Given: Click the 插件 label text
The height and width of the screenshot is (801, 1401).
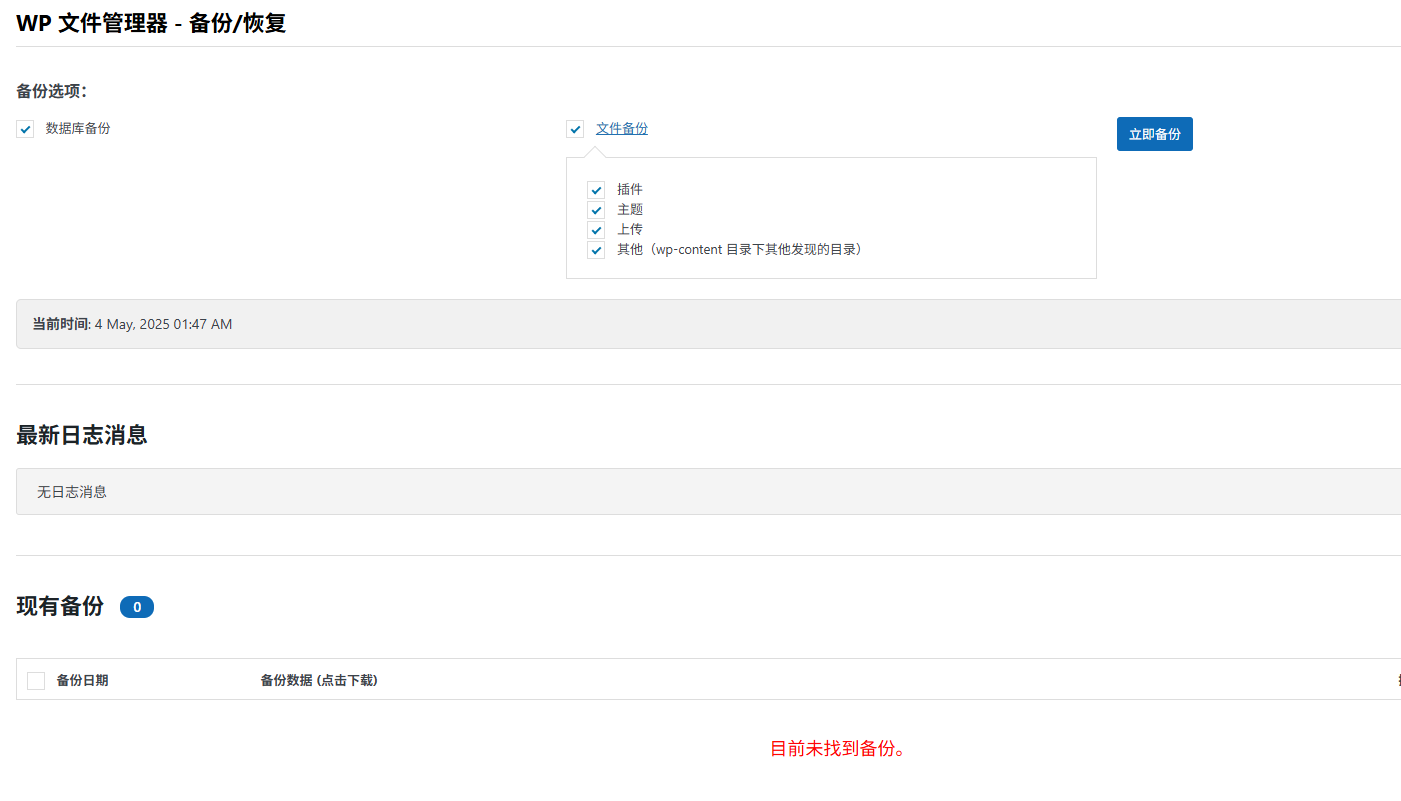Looking at the screenshot, I should 630,189.
